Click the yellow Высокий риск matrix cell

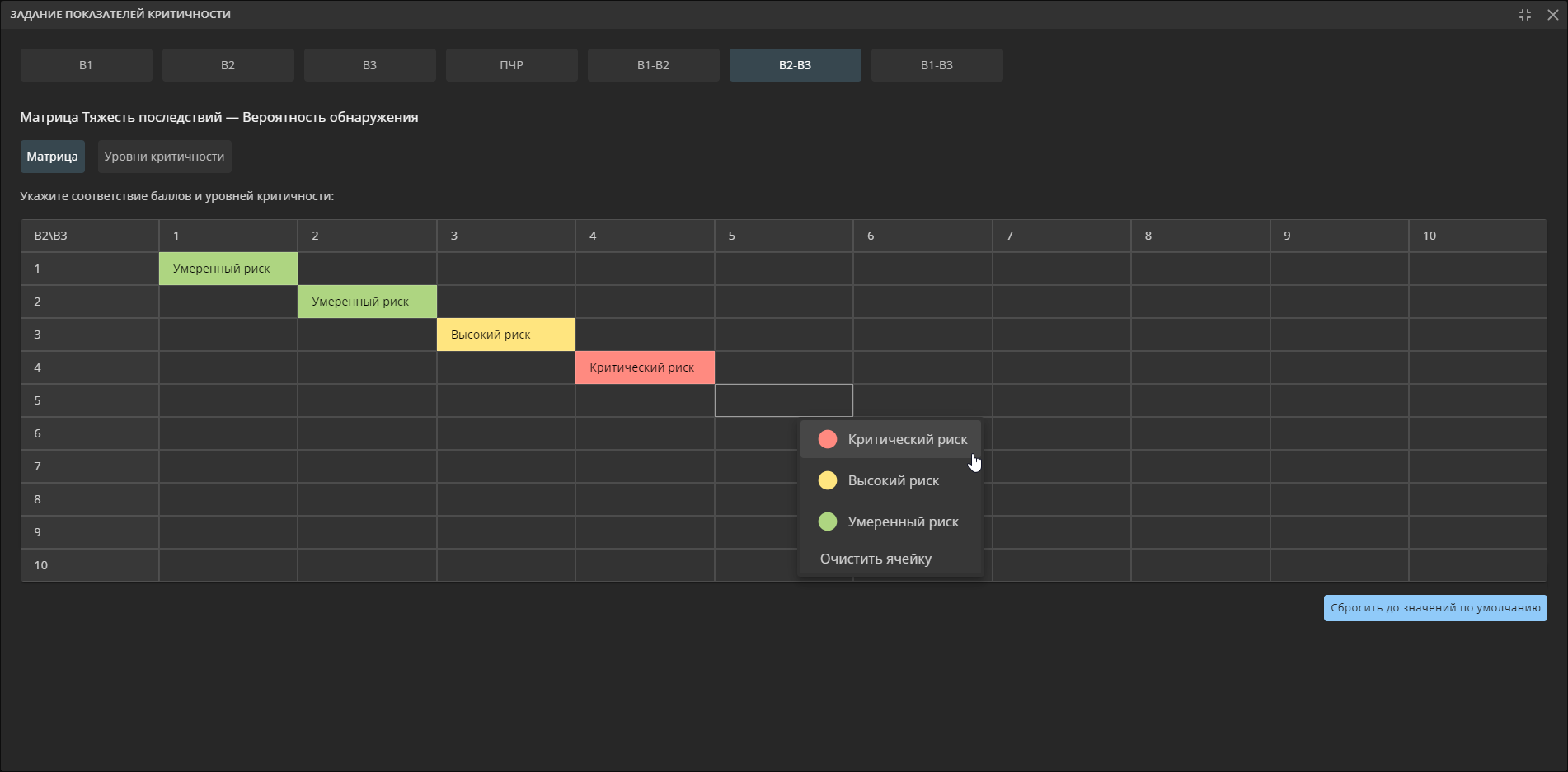(506, 335)
